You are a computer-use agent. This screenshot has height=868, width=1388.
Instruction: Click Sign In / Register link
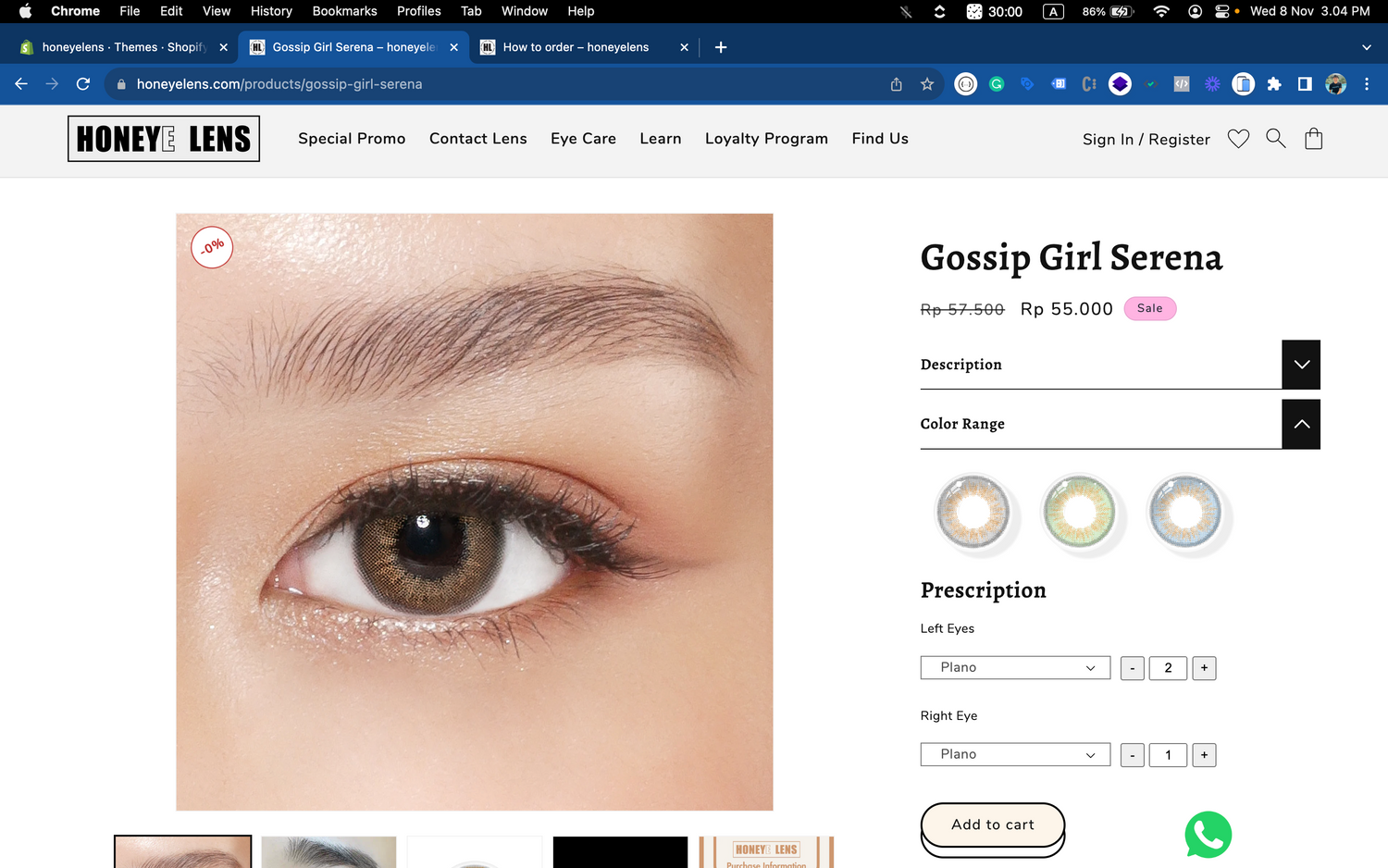pos(1146,140)
